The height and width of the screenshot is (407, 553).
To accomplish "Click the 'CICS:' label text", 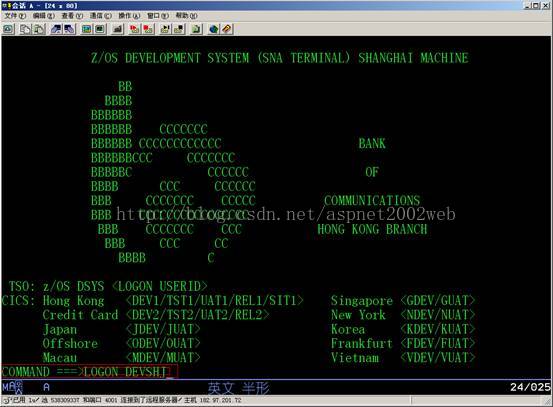I will (x=18, y=300).
